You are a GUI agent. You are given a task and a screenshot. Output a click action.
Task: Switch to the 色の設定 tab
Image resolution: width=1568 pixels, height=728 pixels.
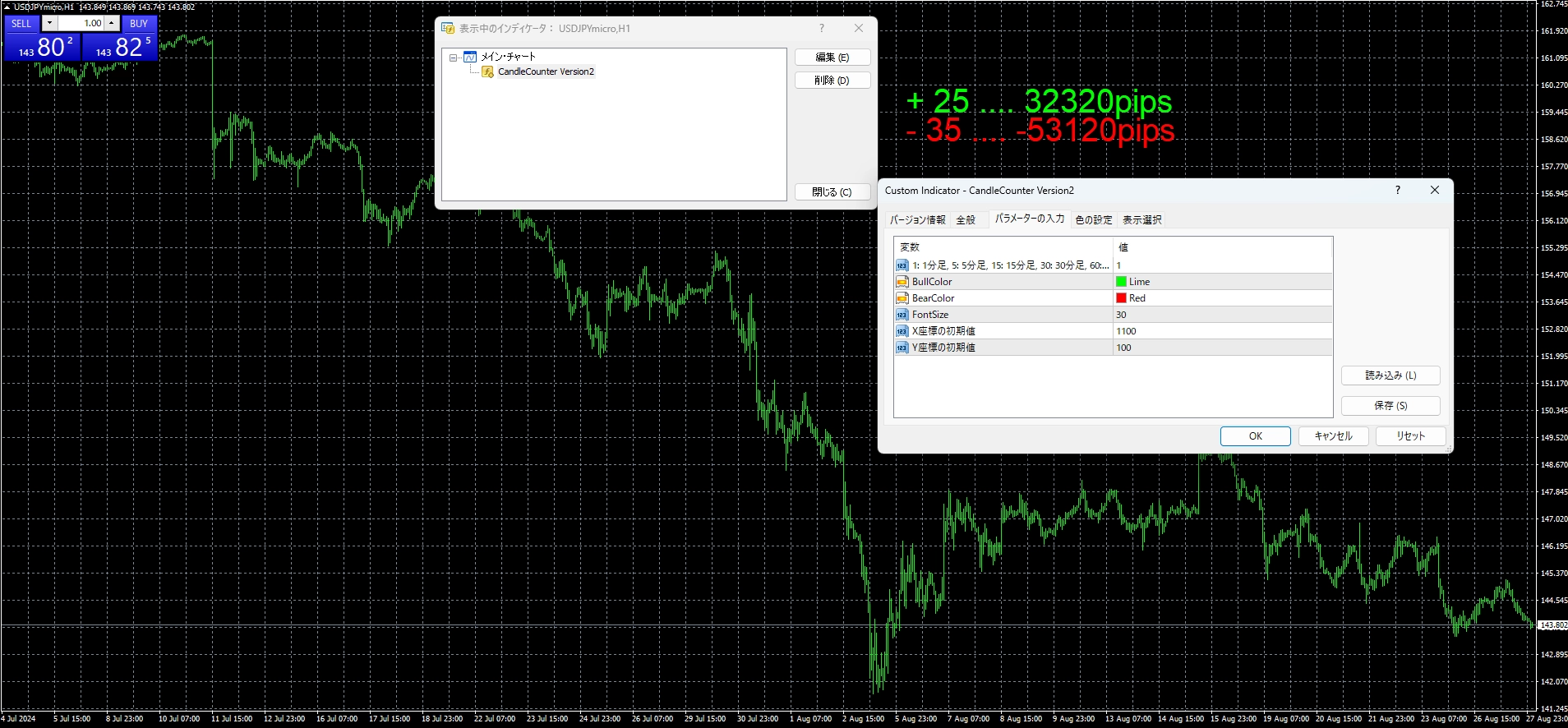click(1094, 219)
